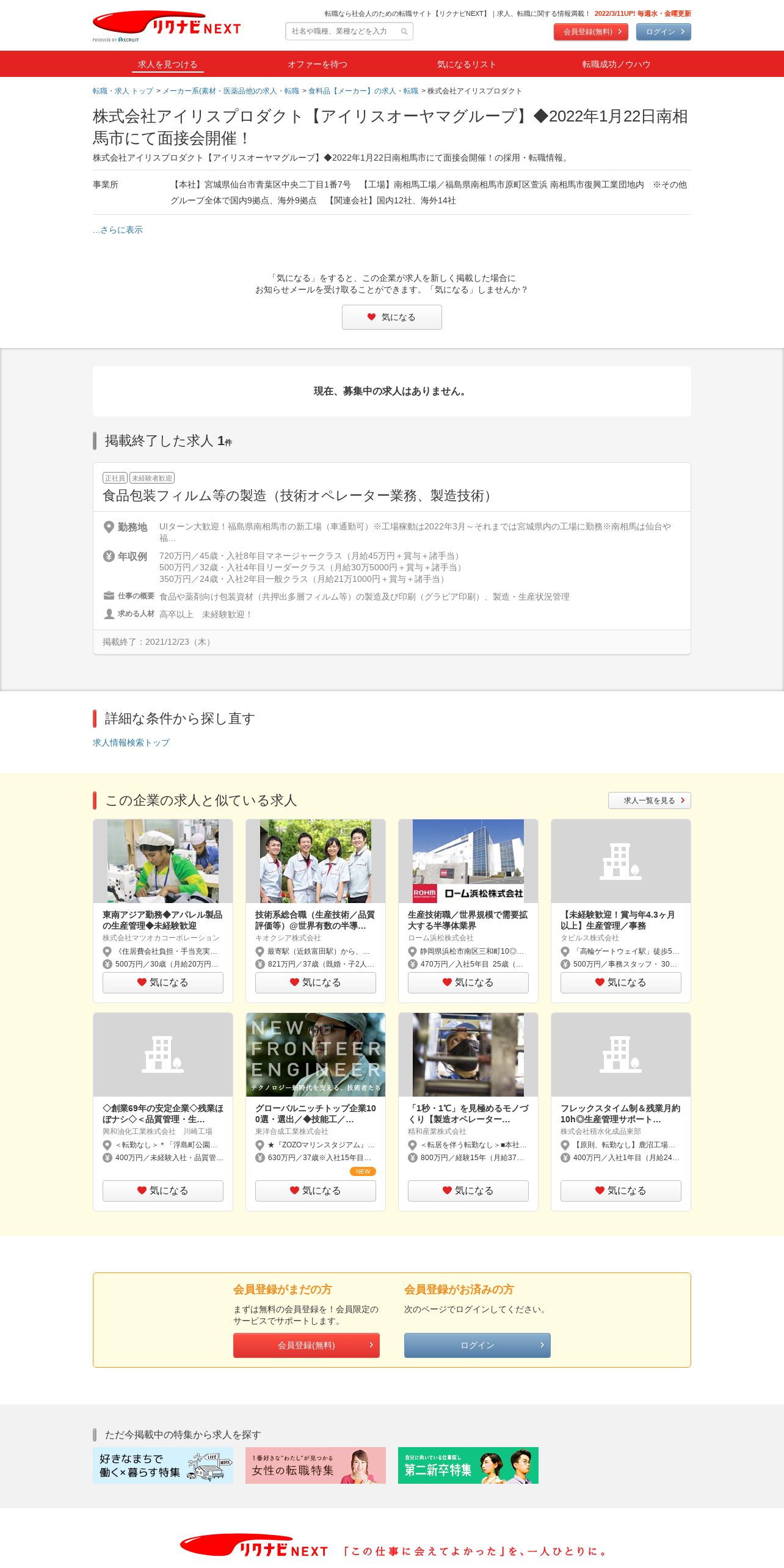Favorite the 精和産業 job with 気になる
The width and height of the screenshot is (784, 1568).
click(468, 1191)
